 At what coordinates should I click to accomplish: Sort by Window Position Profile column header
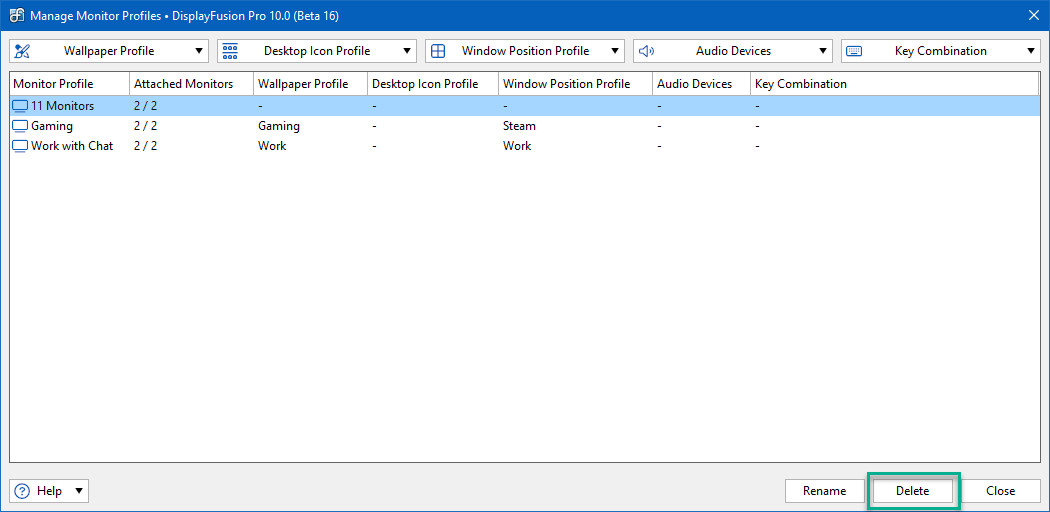point(576,84)
